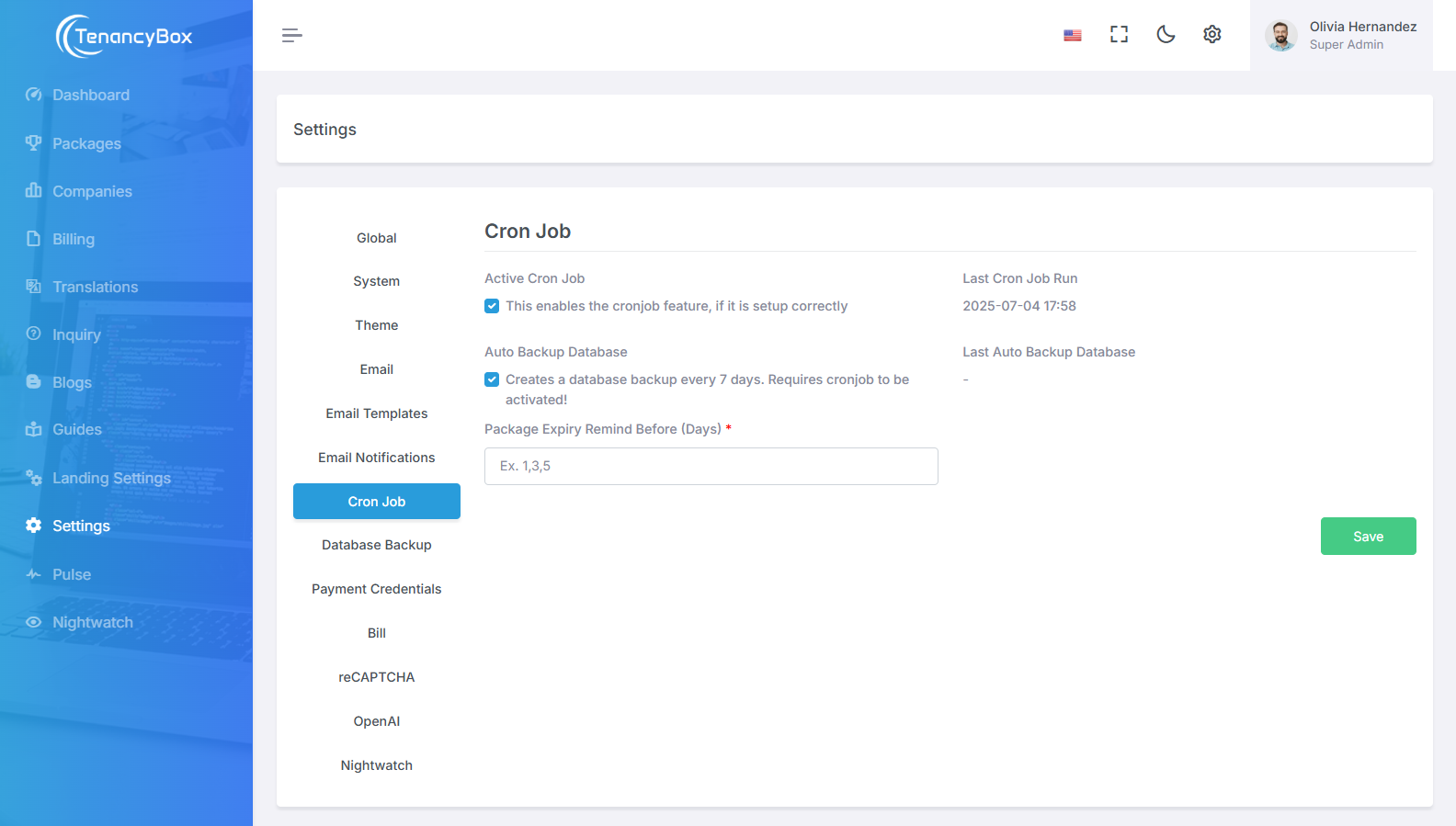This screenshot has width=1456, height=826.
Task: Click the 'Last Auto Backup Database' label
Action: (1049, 352)
